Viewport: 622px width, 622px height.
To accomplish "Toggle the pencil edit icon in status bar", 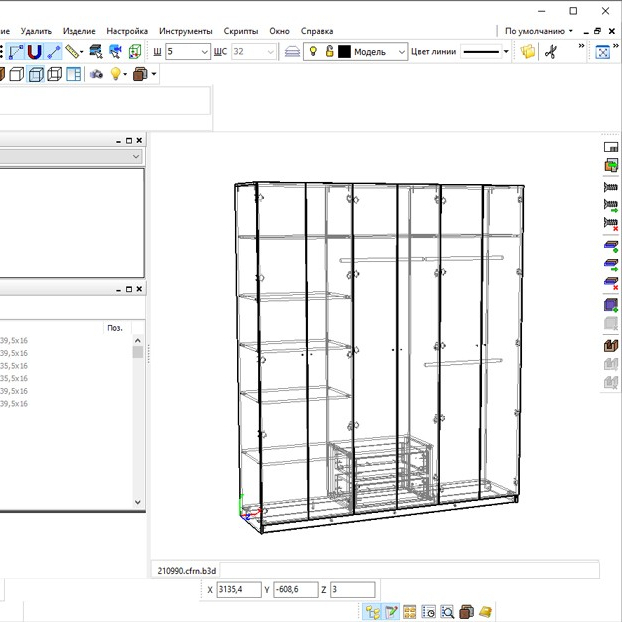I will (x=391, y=612).
